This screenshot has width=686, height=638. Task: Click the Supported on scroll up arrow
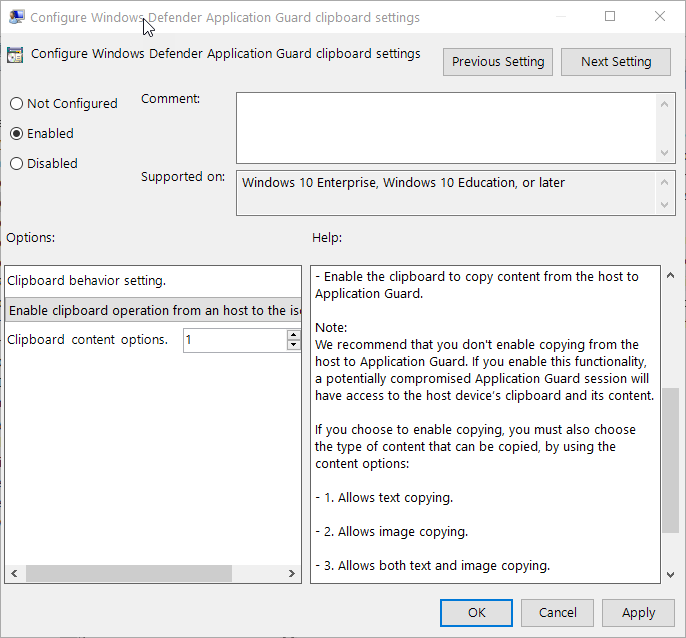tap(665, 182)
